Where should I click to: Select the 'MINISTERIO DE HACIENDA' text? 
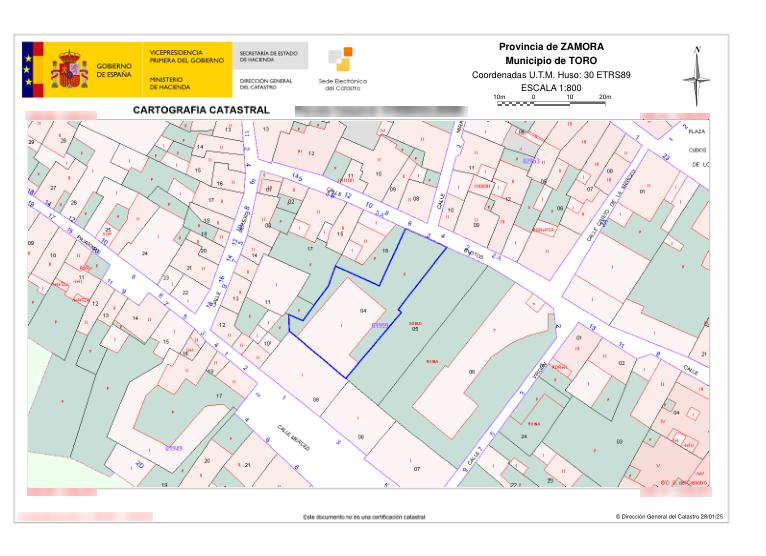170,83
